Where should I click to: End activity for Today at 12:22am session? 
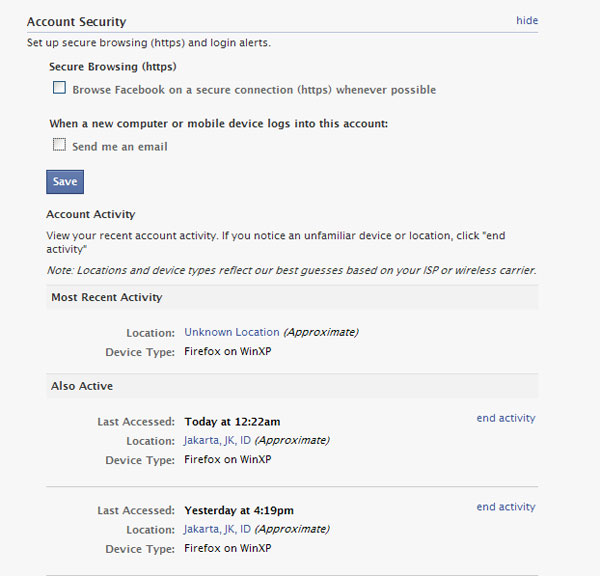pyautogui.click(x=505, y=418)
